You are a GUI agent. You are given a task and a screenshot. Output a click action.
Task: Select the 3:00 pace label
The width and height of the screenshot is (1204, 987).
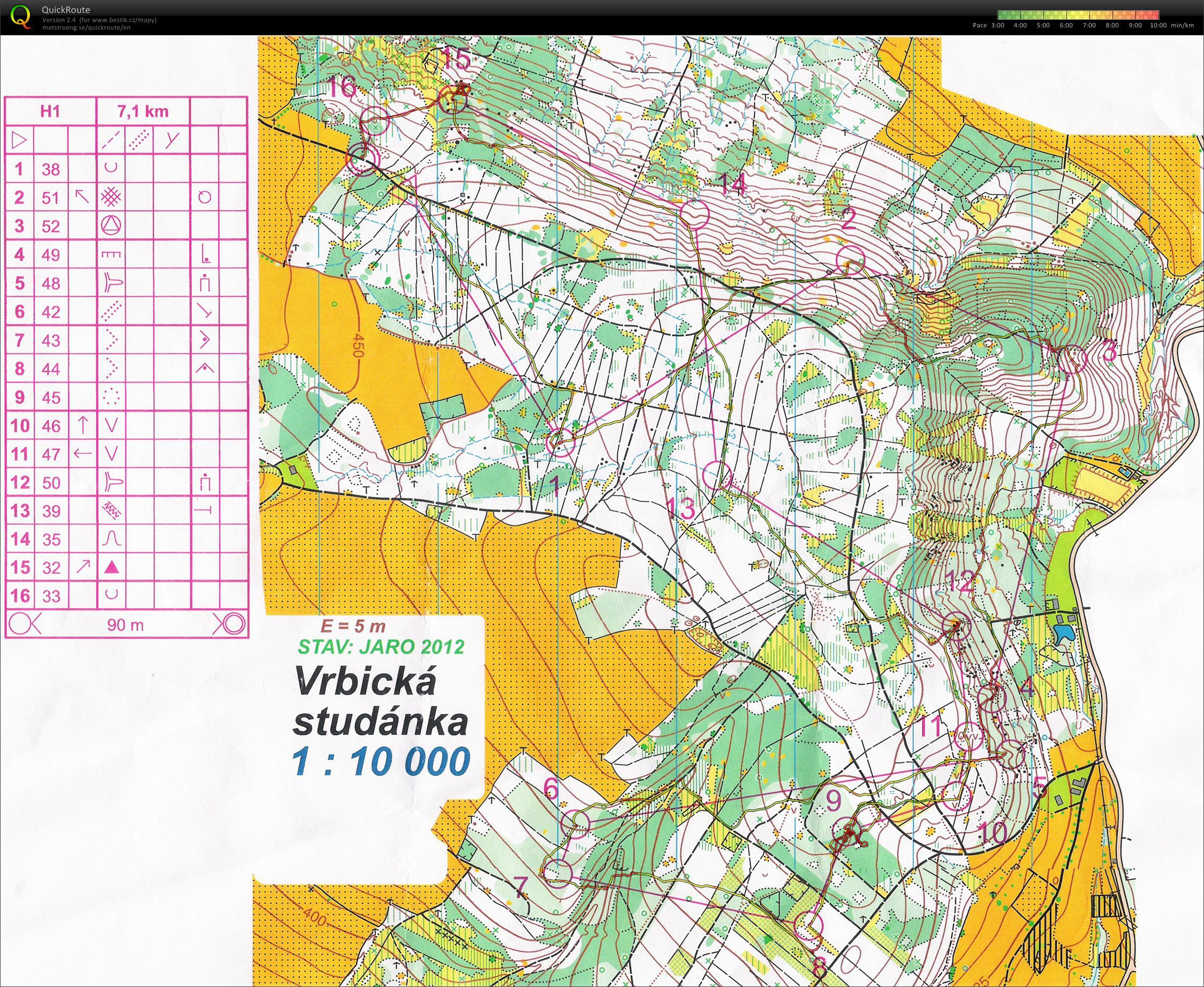[998, 26]
